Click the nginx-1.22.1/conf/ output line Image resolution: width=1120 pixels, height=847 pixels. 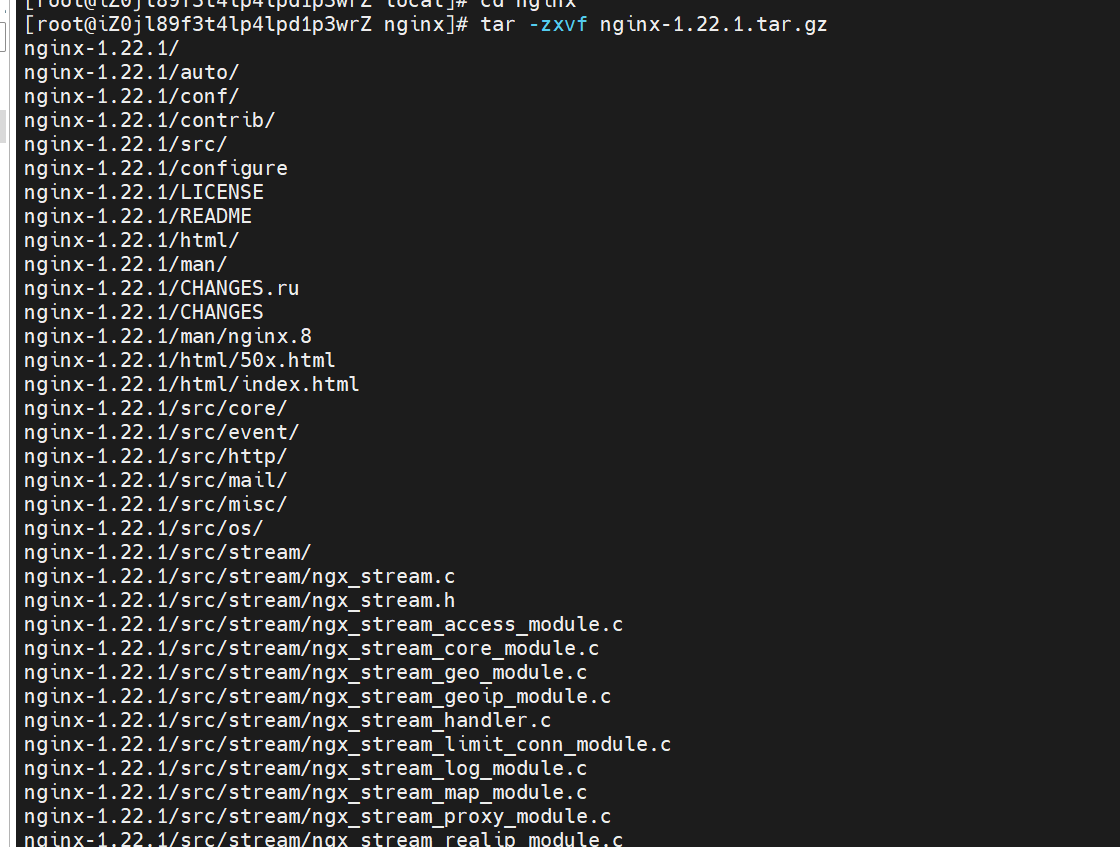tap(132, 96)
